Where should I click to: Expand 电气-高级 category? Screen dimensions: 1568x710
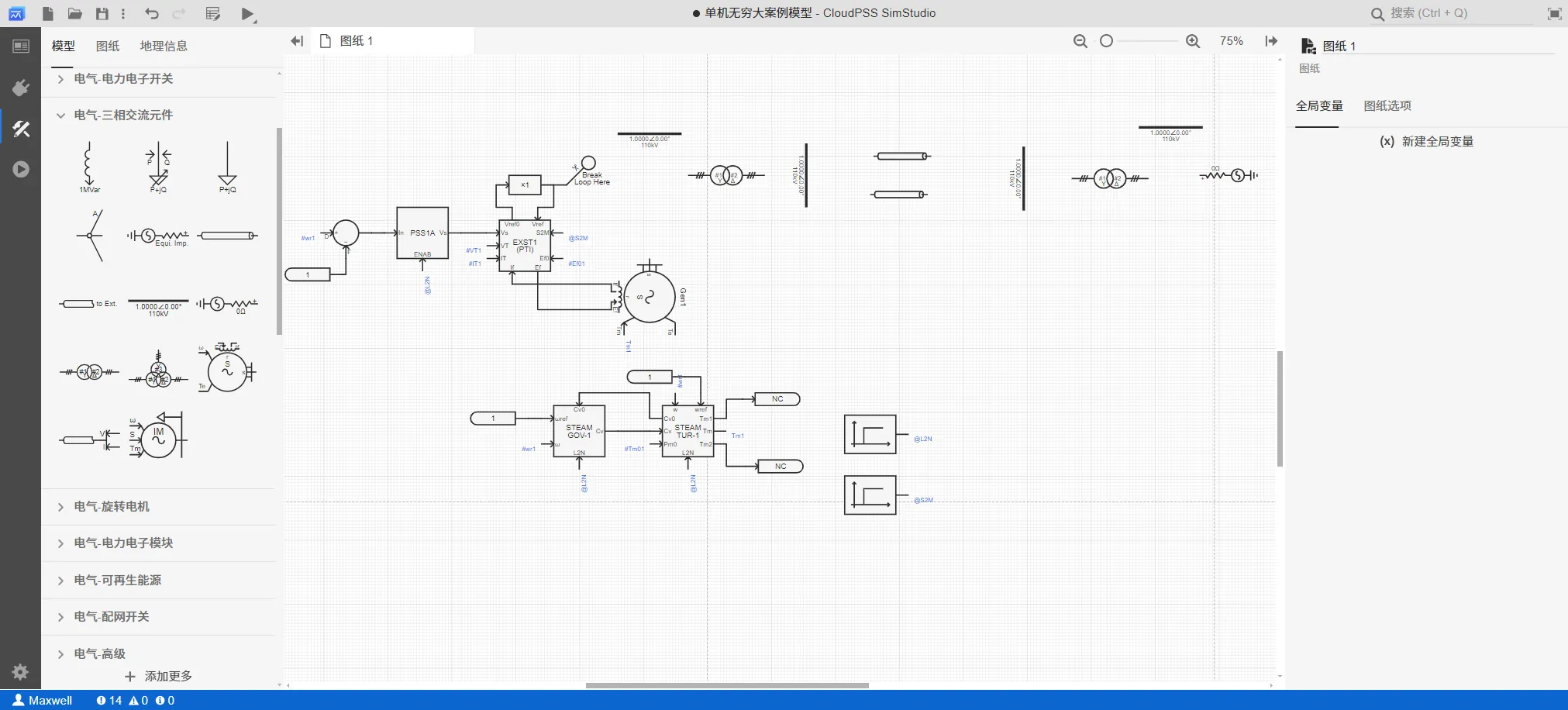[x=159, y=654]
